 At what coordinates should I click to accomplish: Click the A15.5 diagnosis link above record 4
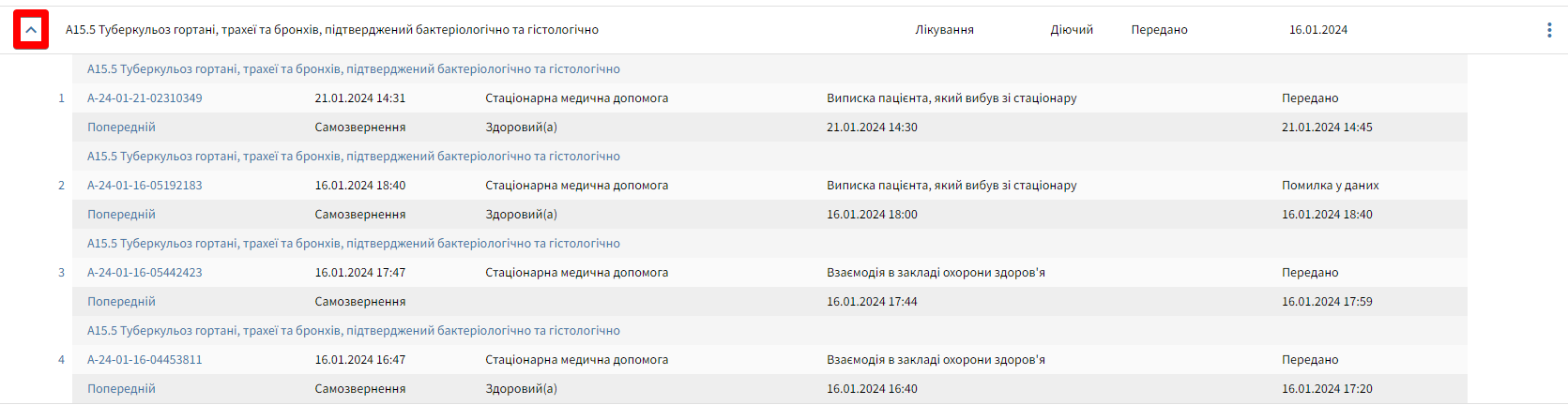coord(353,331)
